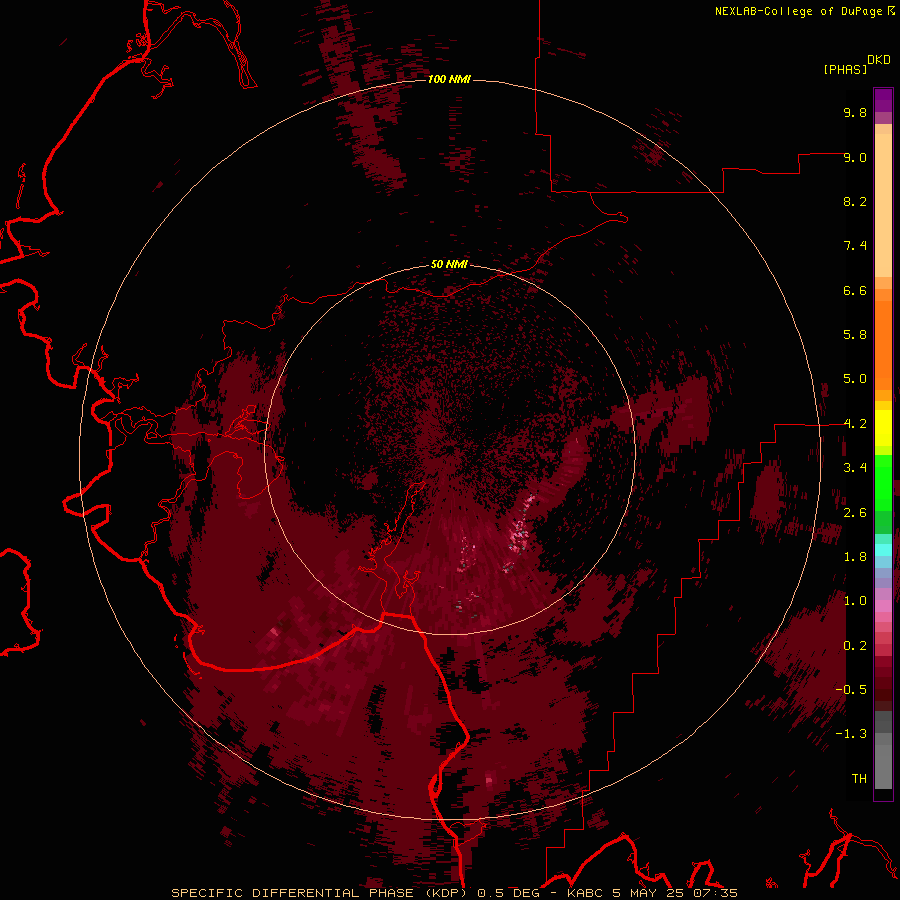Image resolution: width=900 pixels, height=900 pixels.
Task: Click the -1.3 scale label
Action: [851, 734]
